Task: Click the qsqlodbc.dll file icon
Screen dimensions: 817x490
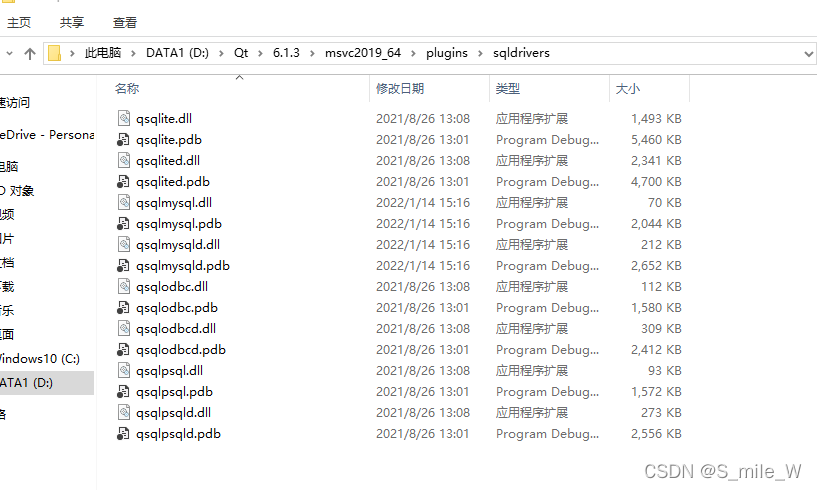Action: pyautogui.click(x=123, y=286)
